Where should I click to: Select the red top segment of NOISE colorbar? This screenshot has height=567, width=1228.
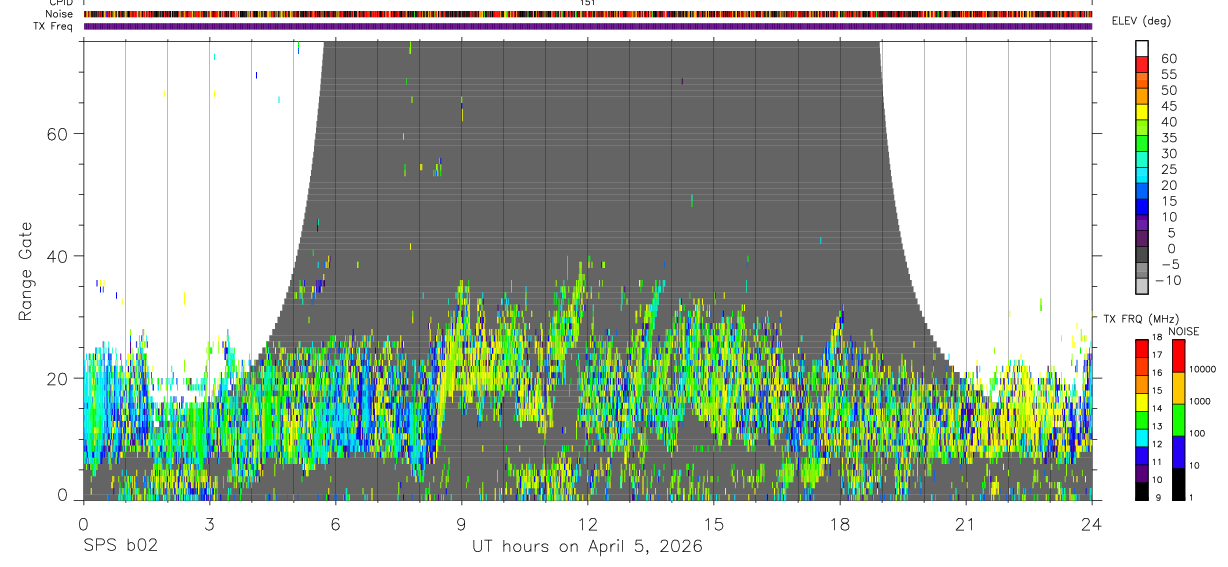[1179, 356]
